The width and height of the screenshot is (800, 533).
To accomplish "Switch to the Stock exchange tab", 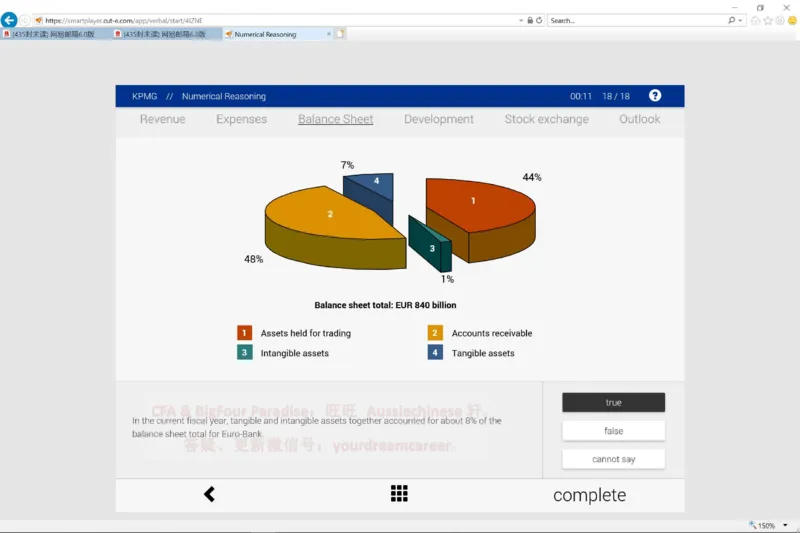I will tap(546, 119).
